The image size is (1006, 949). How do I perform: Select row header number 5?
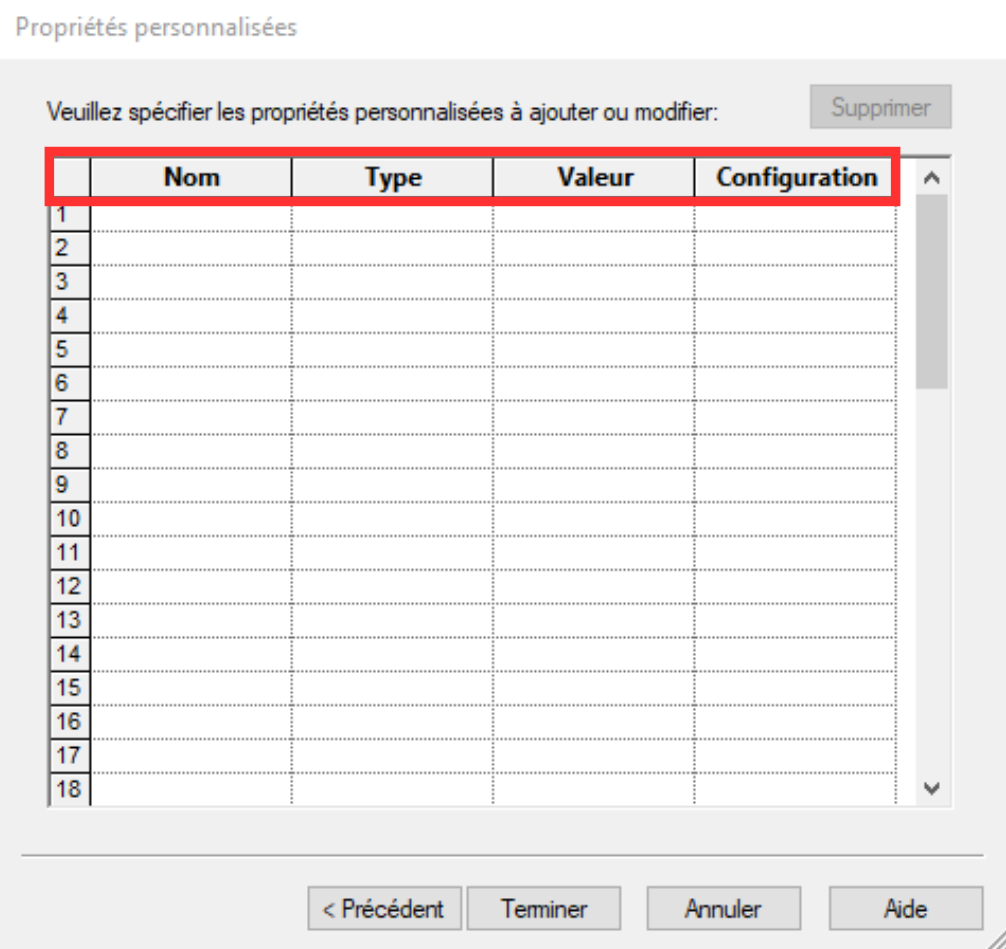(69, 350)
